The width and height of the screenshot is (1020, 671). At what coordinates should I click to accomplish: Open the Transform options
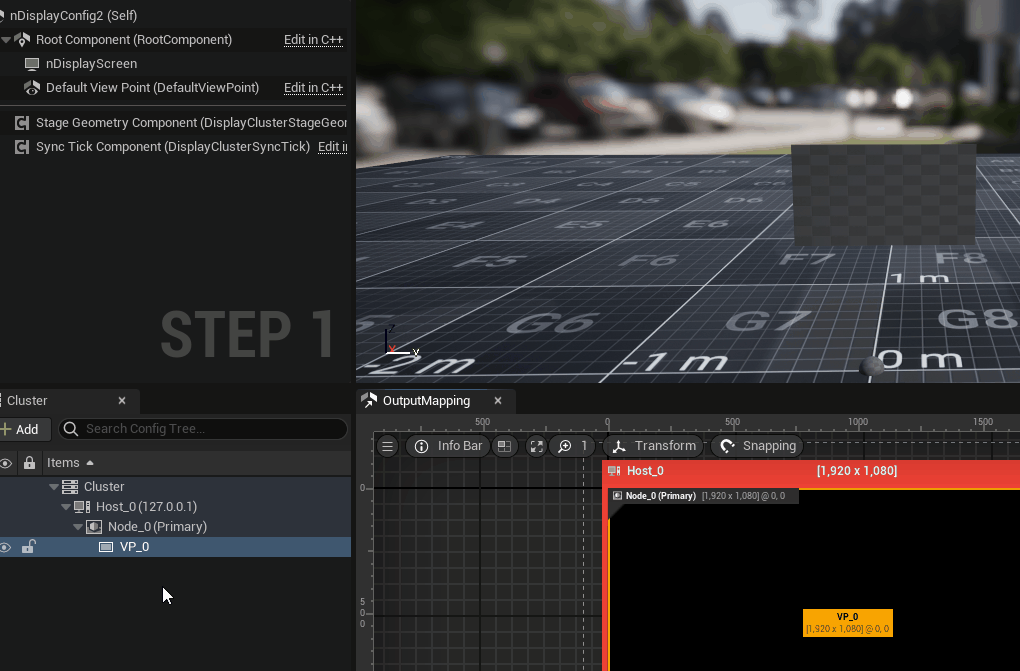(654, 446)
